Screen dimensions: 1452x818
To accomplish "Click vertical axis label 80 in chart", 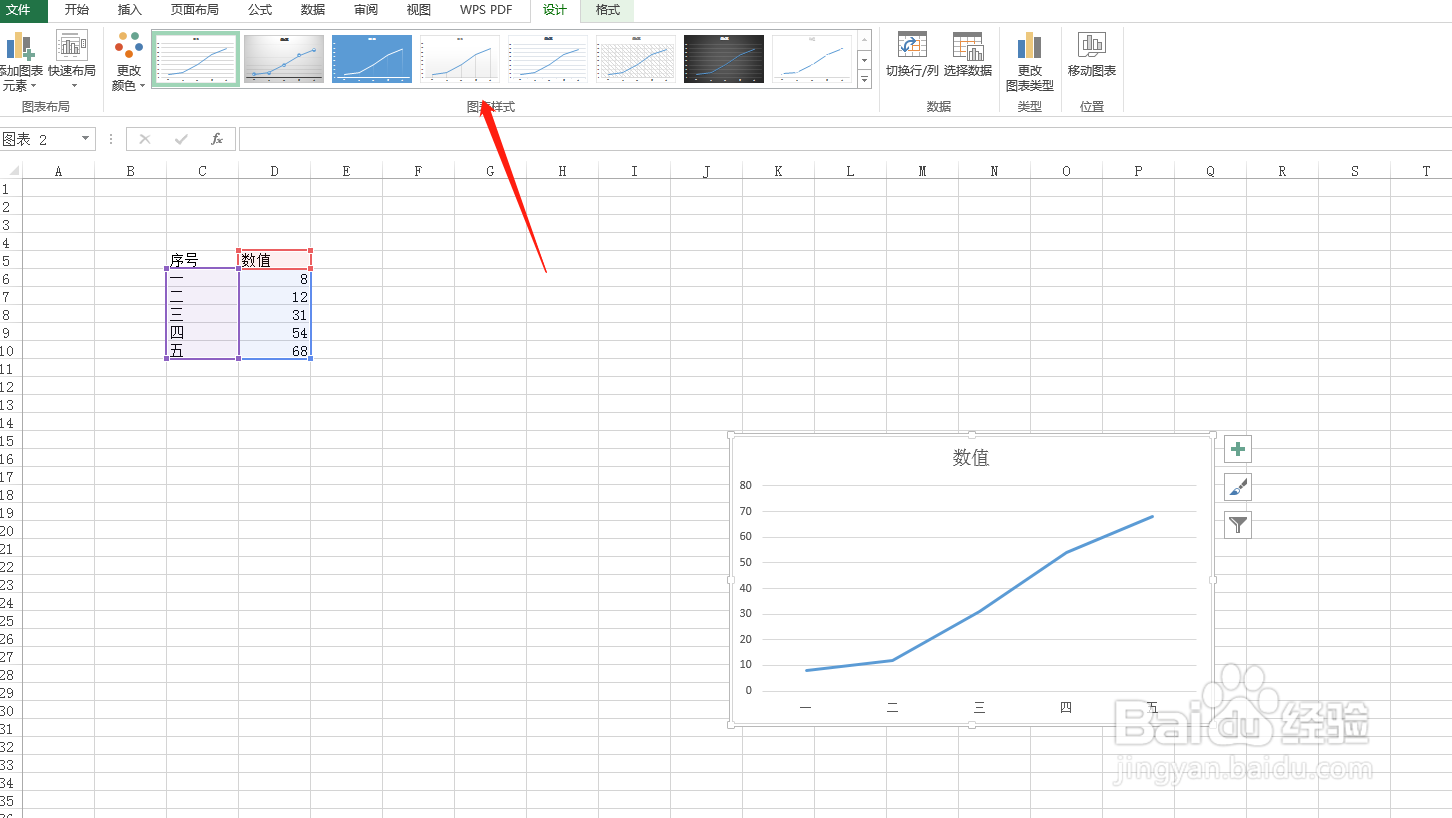I will 745,486.
